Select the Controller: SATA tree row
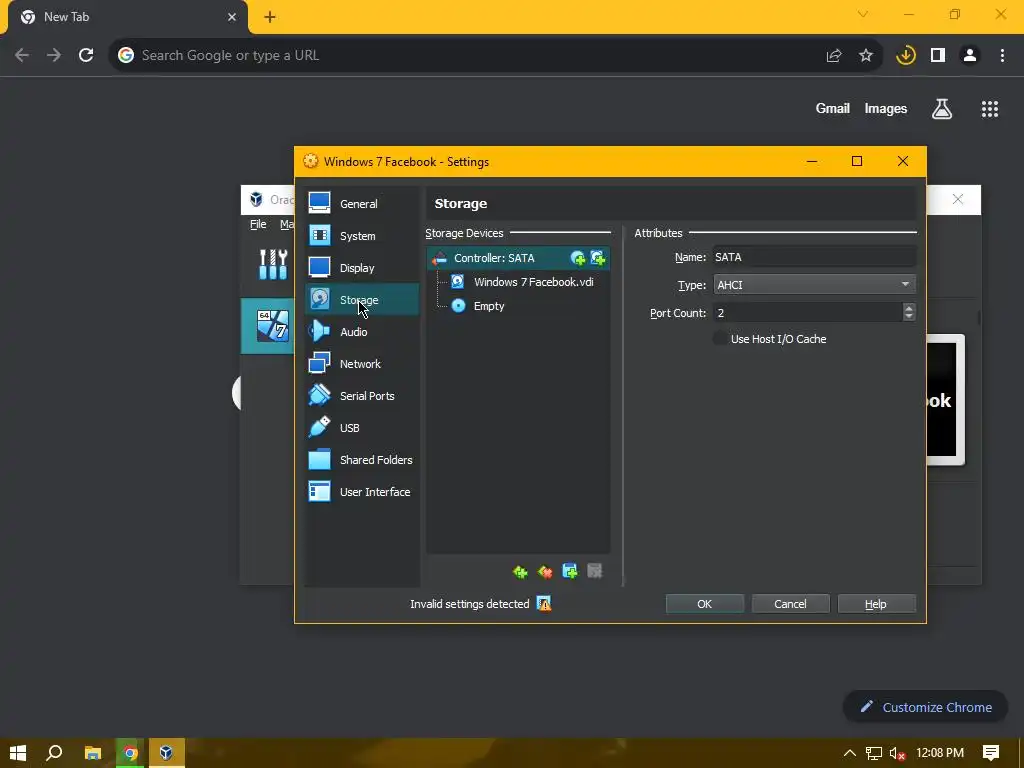 tap(518, 258)
